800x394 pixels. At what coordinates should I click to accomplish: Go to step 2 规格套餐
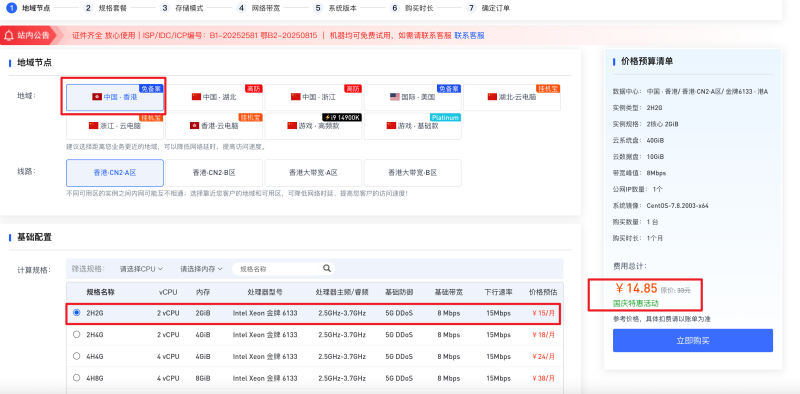(x=106, y=8)
